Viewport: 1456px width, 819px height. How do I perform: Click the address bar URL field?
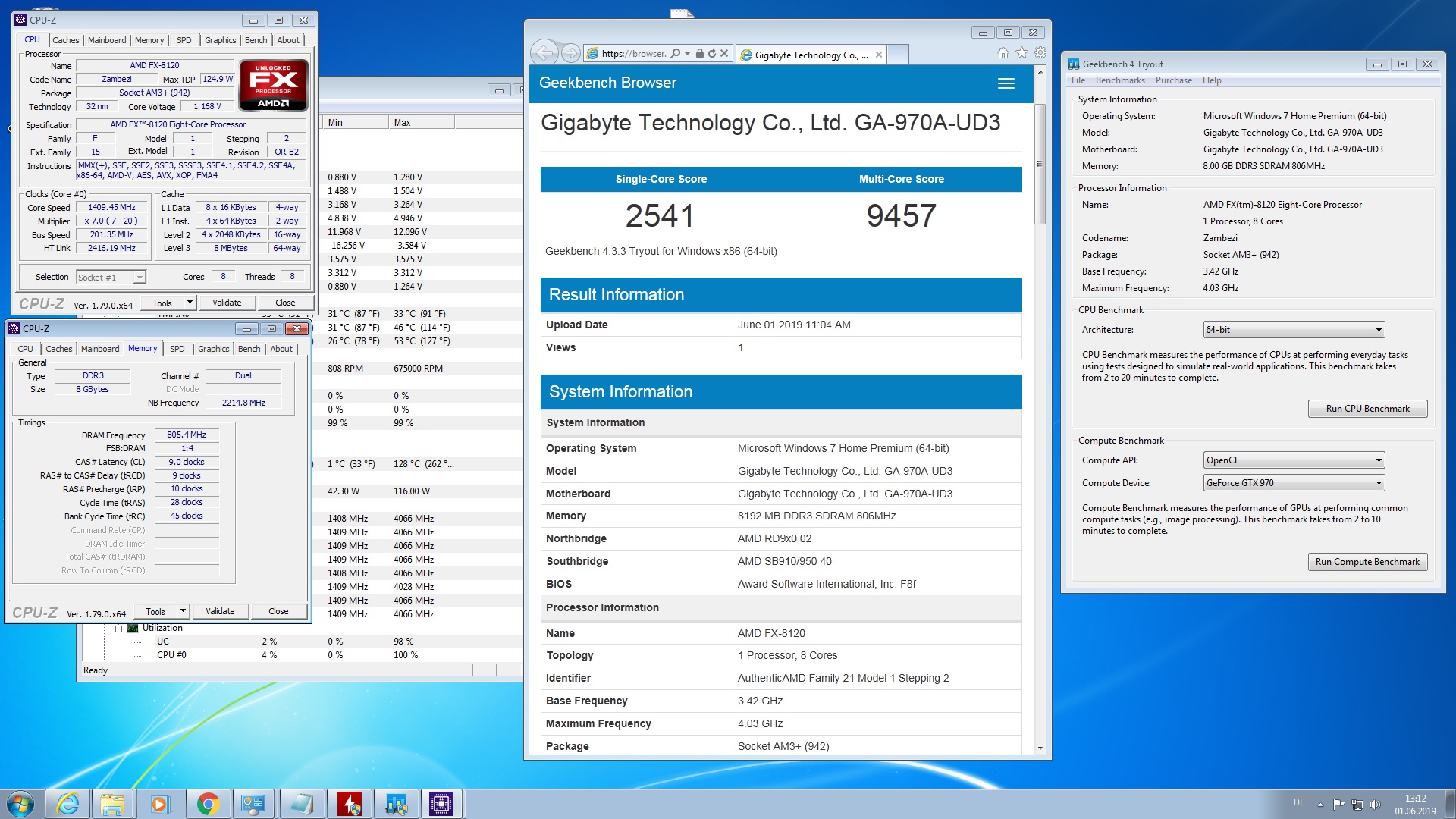tap(633, 53)
